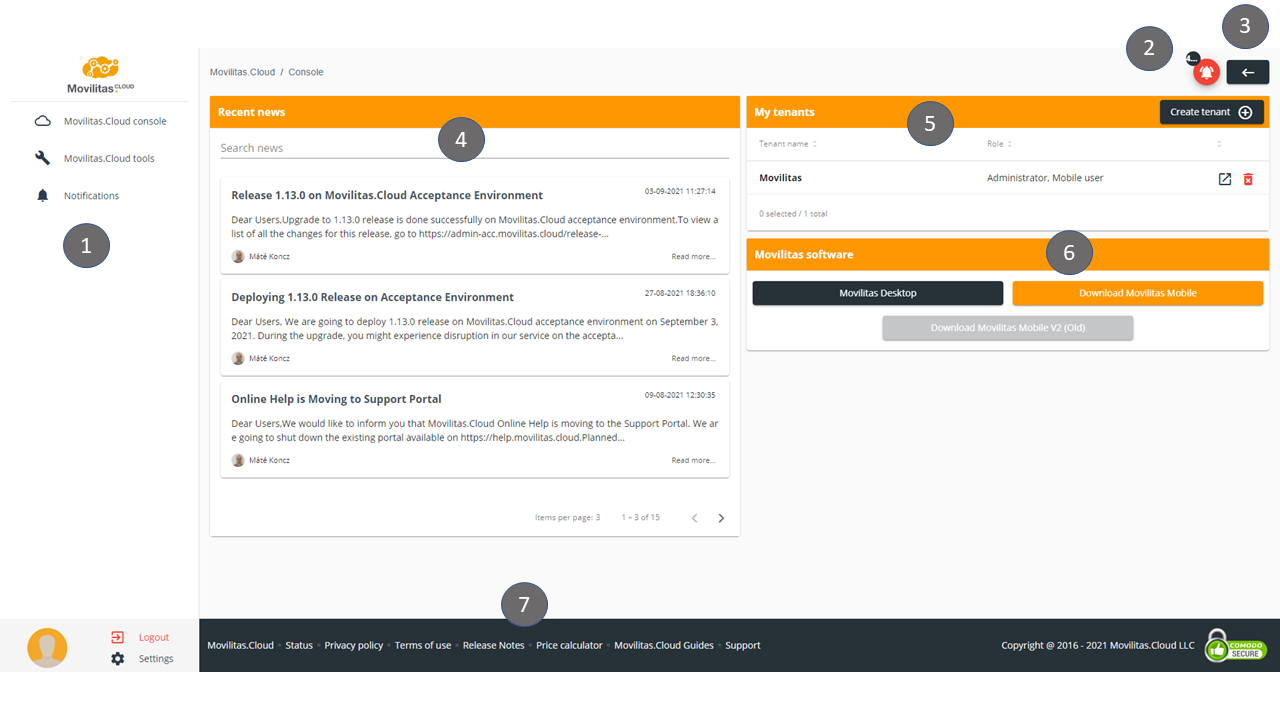1280x720 pixels.
Task: Open Online Help is Moving news
Action: coord(336,399)
